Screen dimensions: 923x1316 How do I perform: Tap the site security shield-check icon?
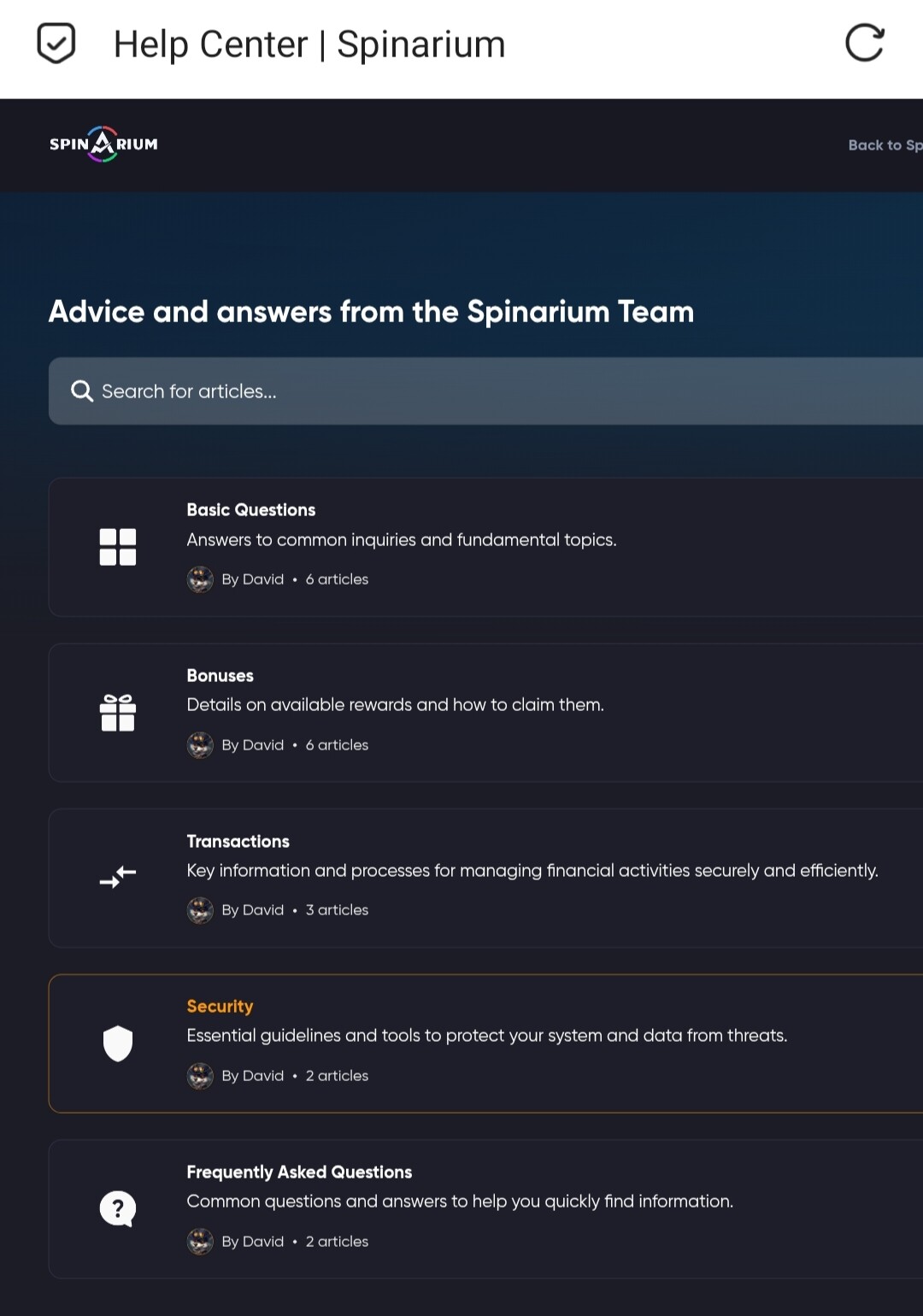56,44
